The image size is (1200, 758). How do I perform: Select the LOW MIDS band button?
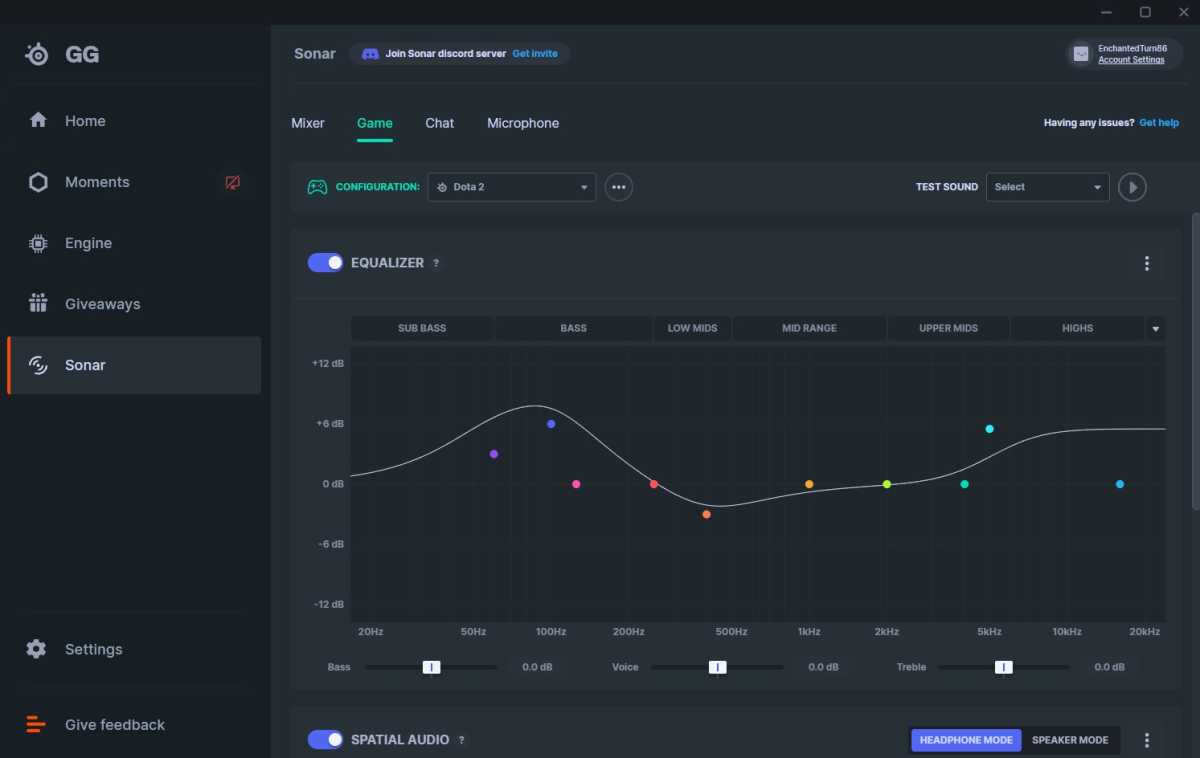(693, 328)
